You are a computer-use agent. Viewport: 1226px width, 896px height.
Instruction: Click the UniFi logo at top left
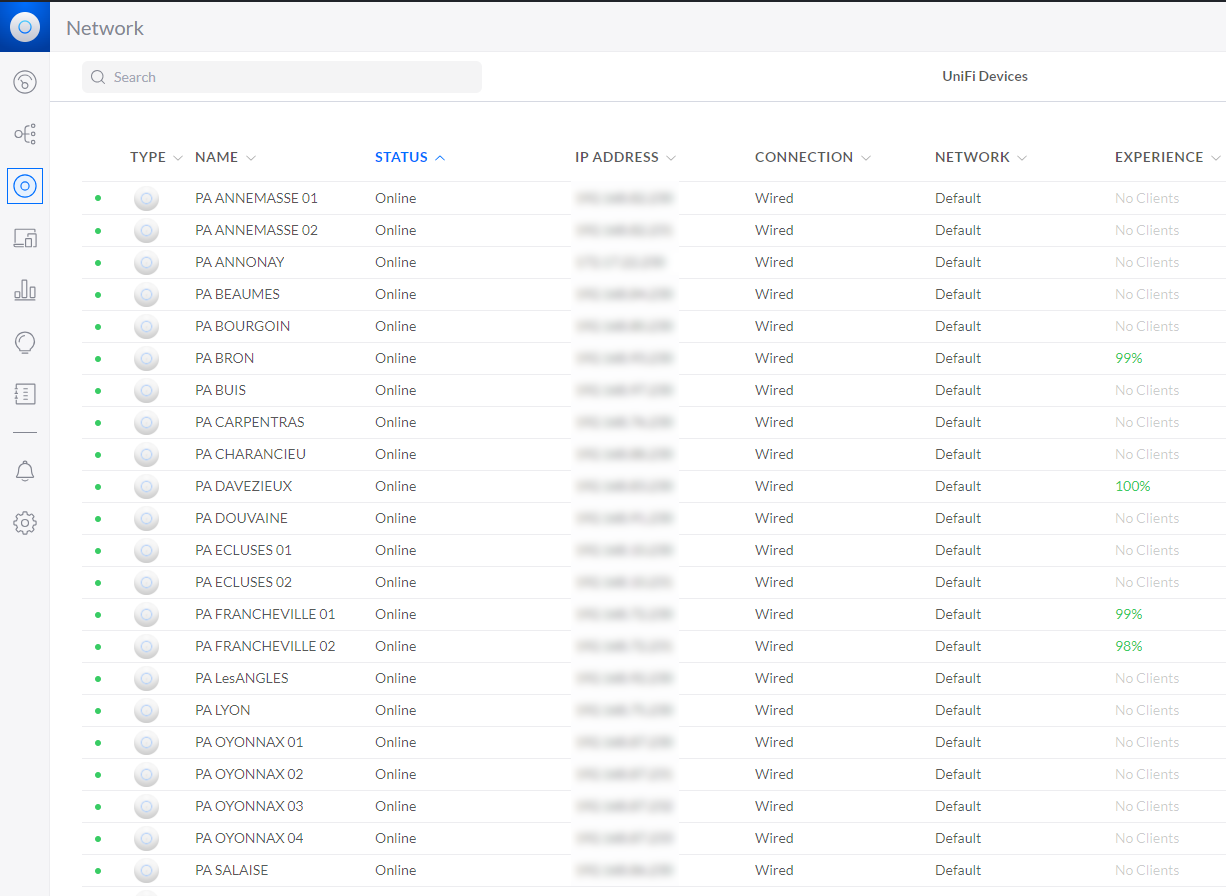pos(25,27)
